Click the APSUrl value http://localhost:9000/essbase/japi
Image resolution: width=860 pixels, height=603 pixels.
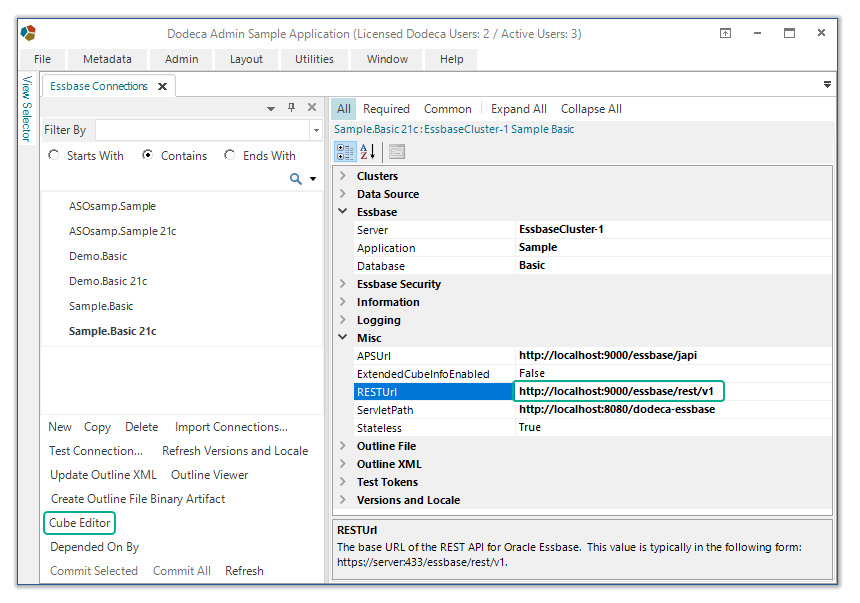(608, 356)
